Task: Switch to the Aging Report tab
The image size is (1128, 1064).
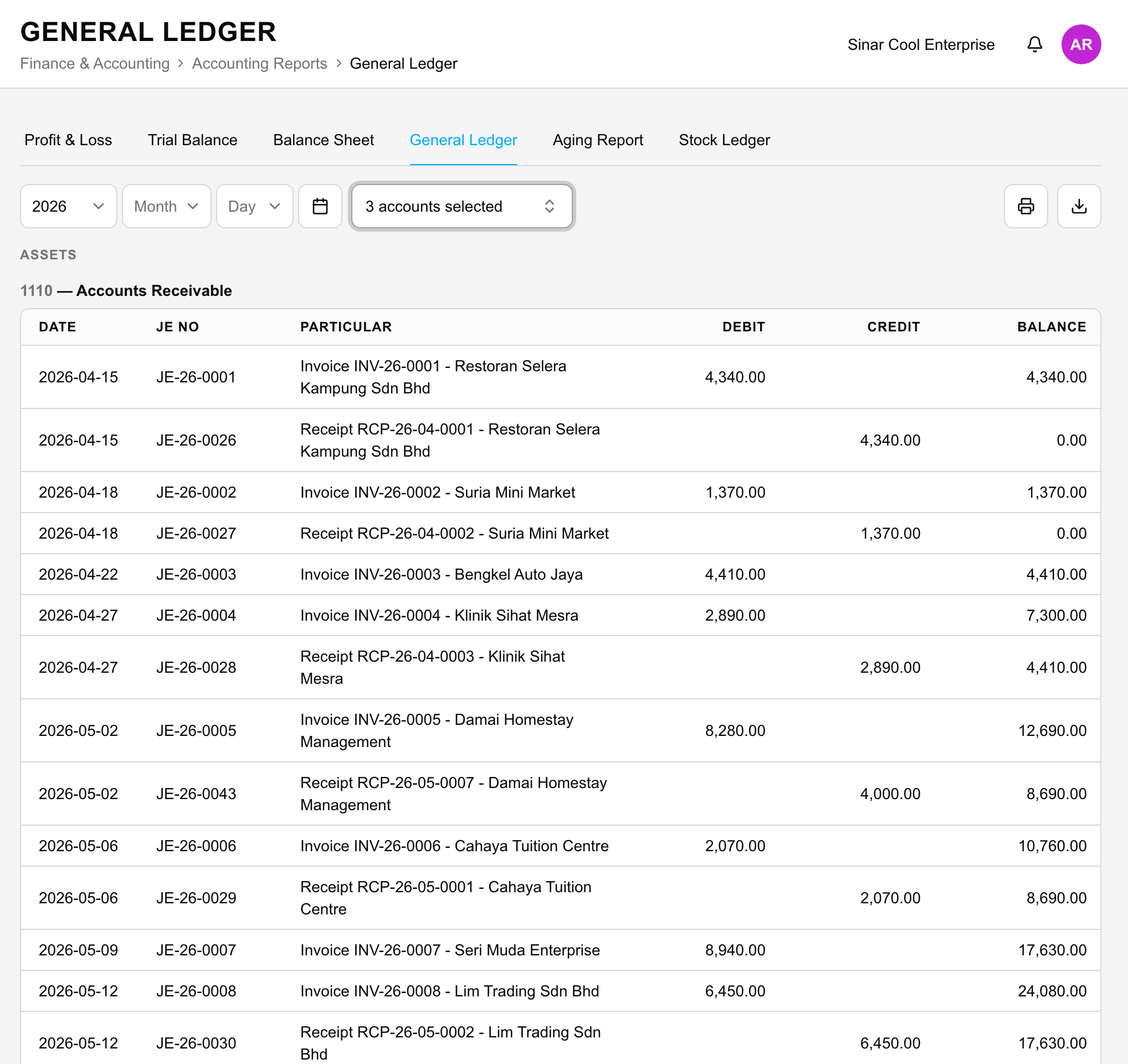Action: [x=597, y=140]
